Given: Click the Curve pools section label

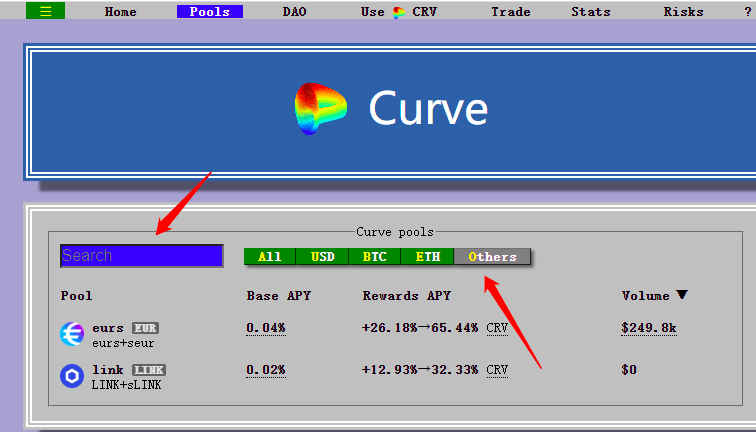Looking at the screenshot, I should (x=395, y=232).
